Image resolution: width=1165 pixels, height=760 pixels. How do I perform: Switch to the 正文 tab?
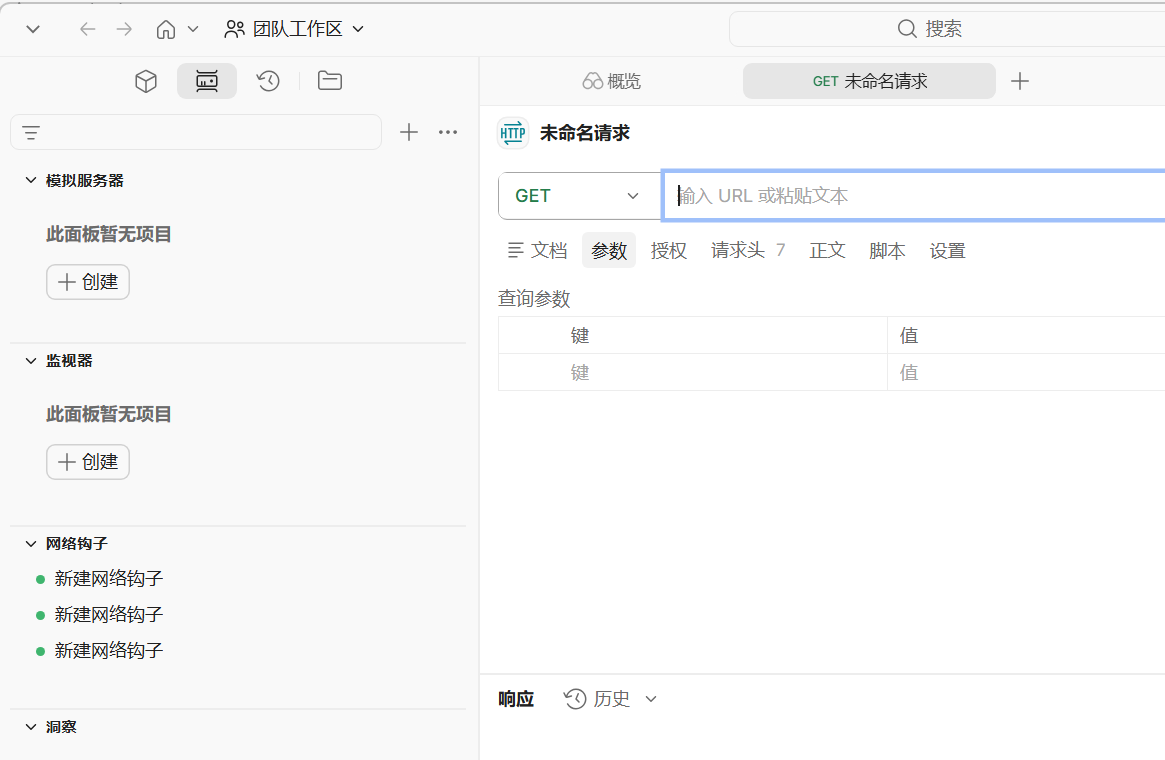pyautogui.click(x=828, y=250)
